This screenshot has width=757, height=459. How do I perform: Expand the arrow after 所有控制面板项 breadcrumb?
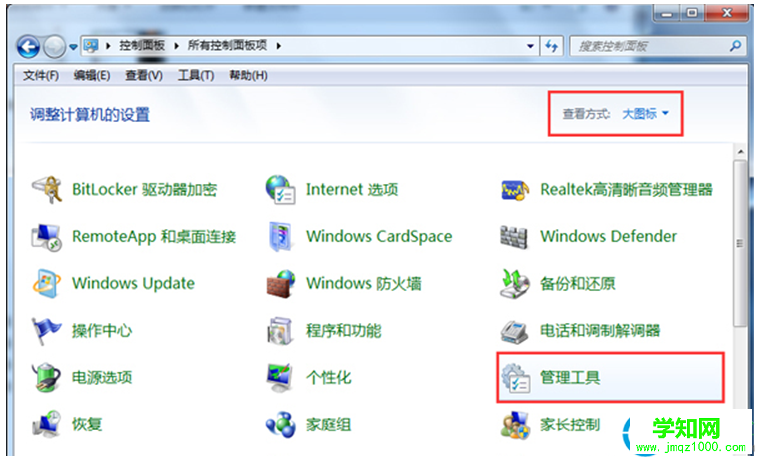(x=279, y=46)
